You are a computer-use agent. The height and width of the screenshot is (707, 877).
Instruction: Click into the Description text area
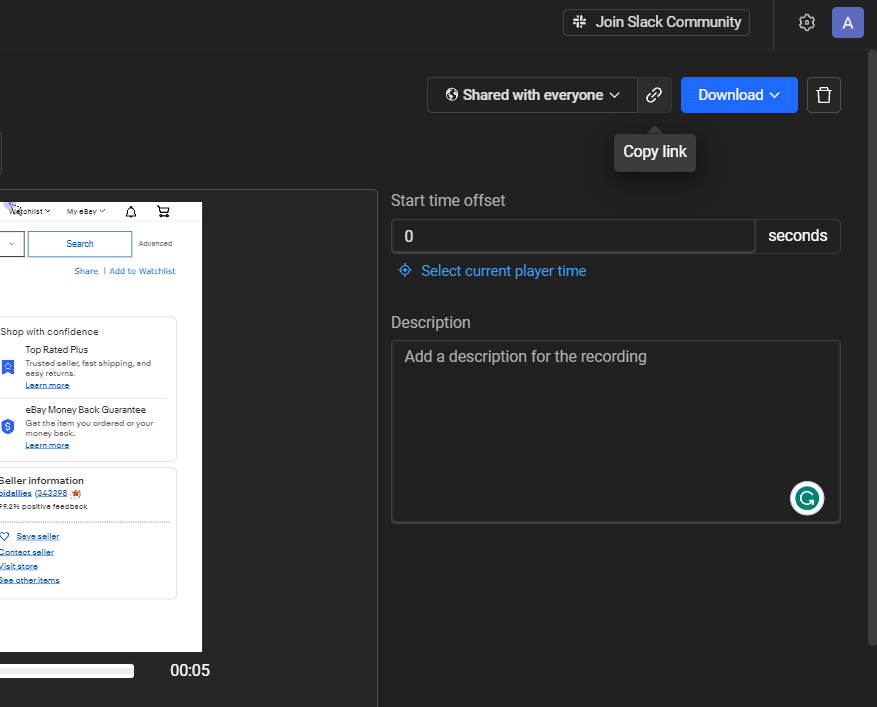[615, 432]
